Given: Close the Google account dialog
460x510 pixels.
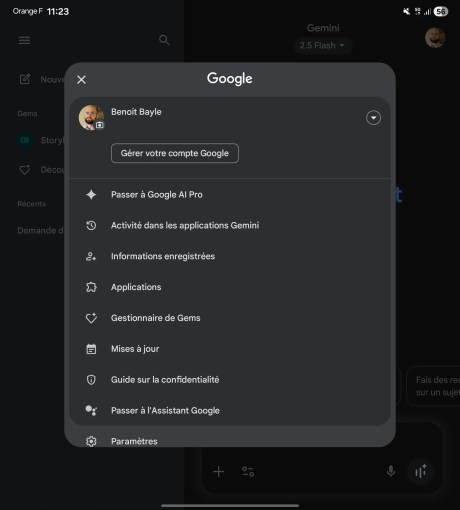Looking at the screenshot, I should (x=81, y=80).
